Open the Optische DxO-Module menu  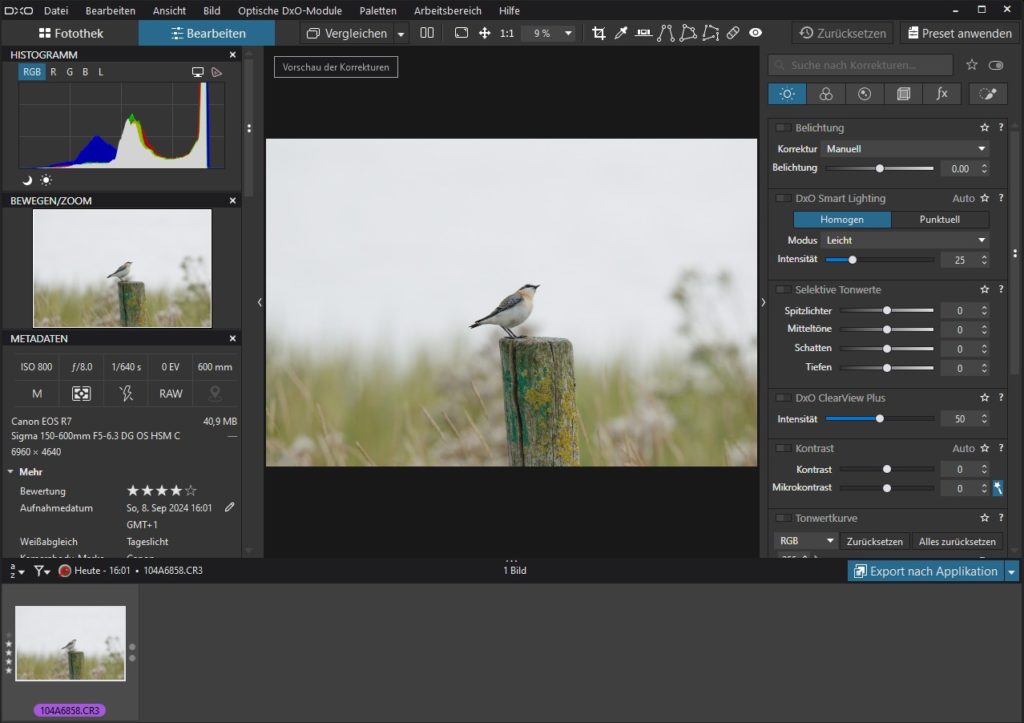point(289,10)
